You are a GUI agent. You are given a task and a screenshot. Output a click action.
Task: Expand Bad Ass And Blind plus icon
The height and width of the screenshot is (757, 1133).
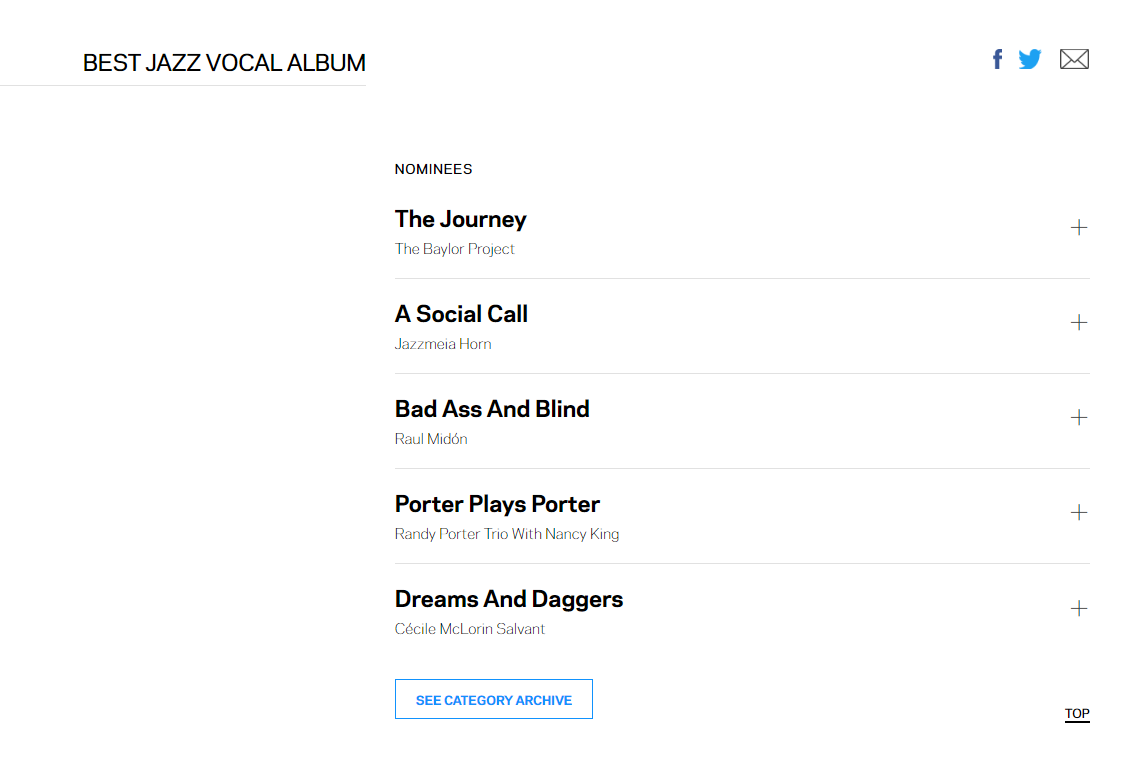(1078, 418)
